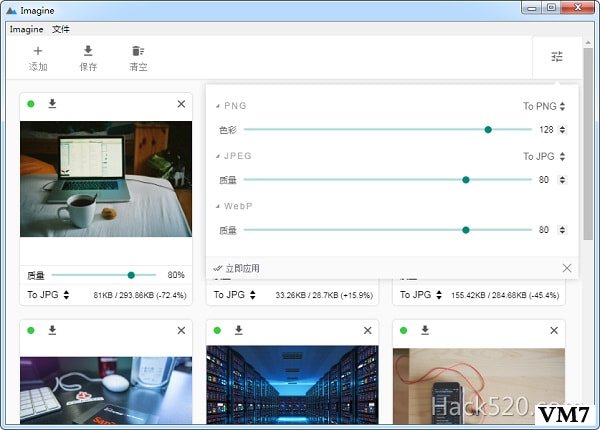Click the 81KB / 293.86KB (-72.4%) size text
Viewport: 600px width, 430px height.
[140, 295]
